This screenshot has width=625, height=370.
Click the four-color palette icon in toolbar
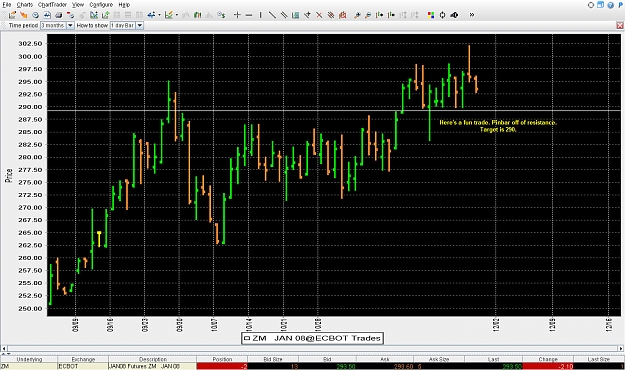point(431,15)
